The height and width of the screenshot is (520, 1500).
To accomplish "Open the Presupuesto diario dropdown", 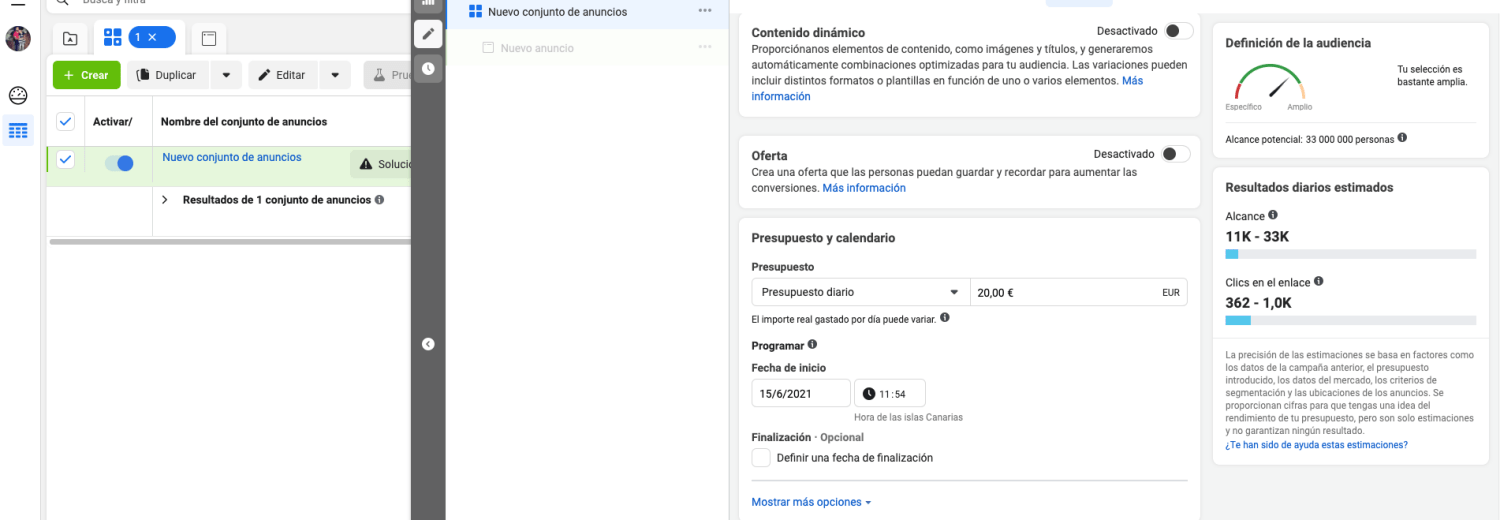I will [860, 292].
